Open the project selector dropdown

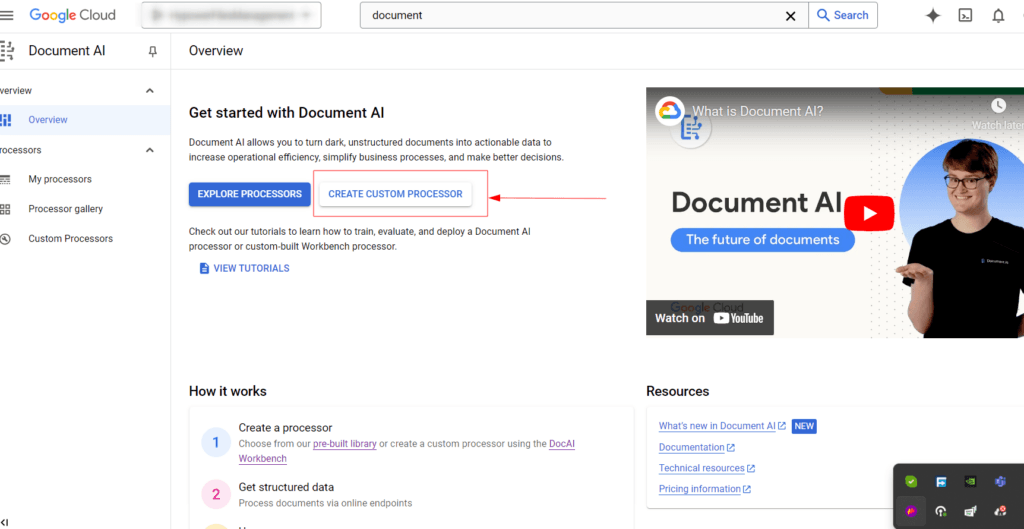(x=231, y=16)
